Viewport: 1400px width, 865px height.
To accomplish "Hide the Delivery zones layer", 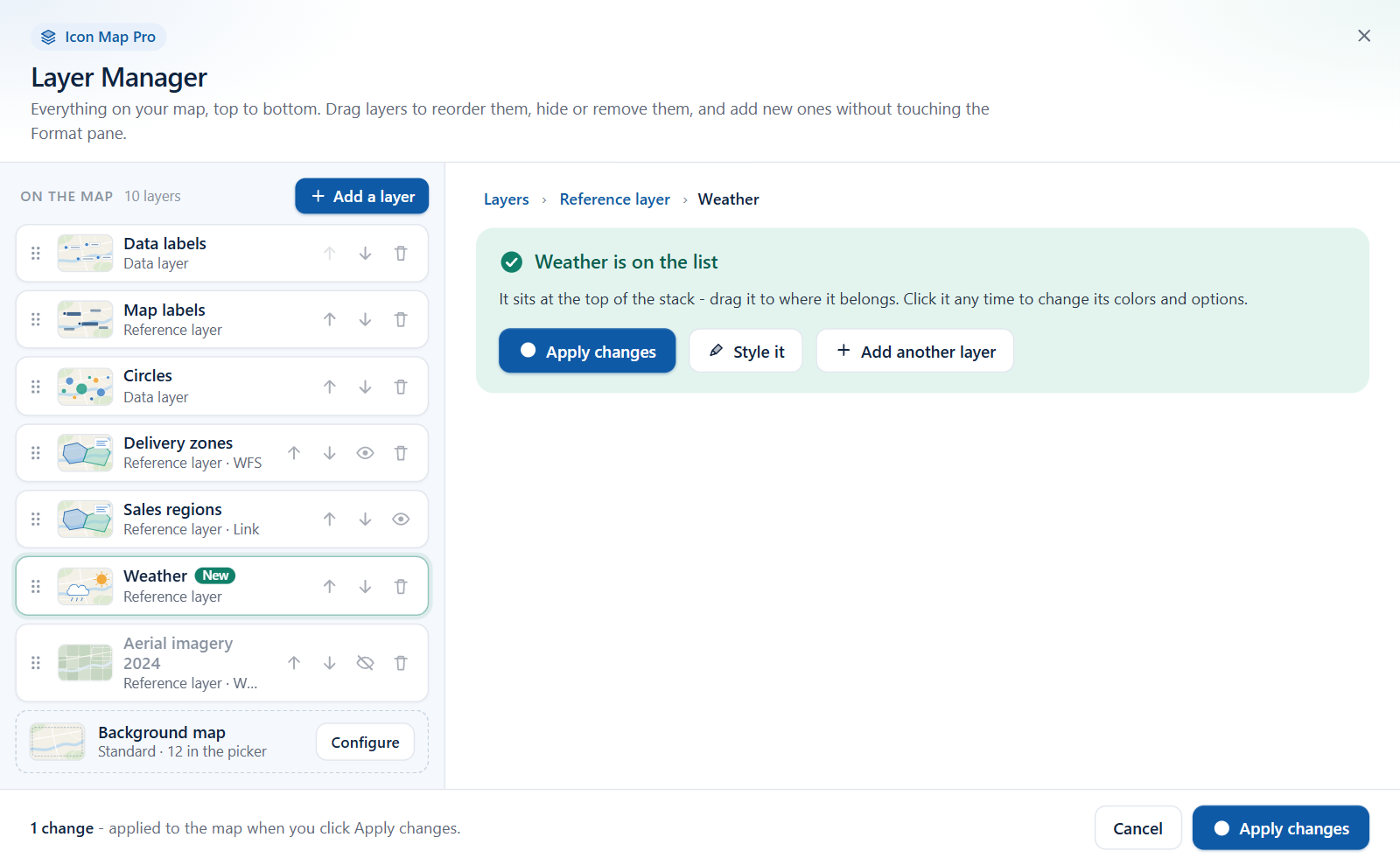I will (x=366, y=453).
